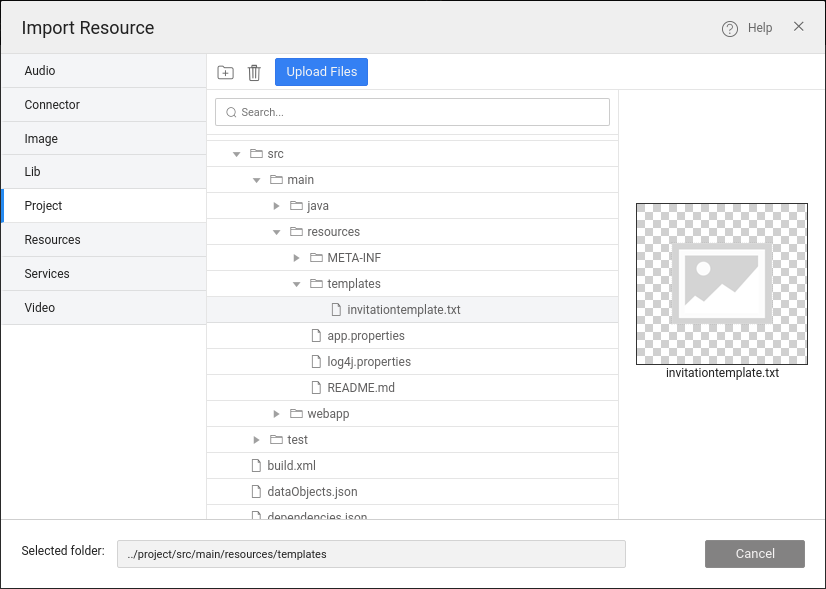826x589 pixels.
Task: Click the build.xml file icon
Action: click(x=256, y=466)
